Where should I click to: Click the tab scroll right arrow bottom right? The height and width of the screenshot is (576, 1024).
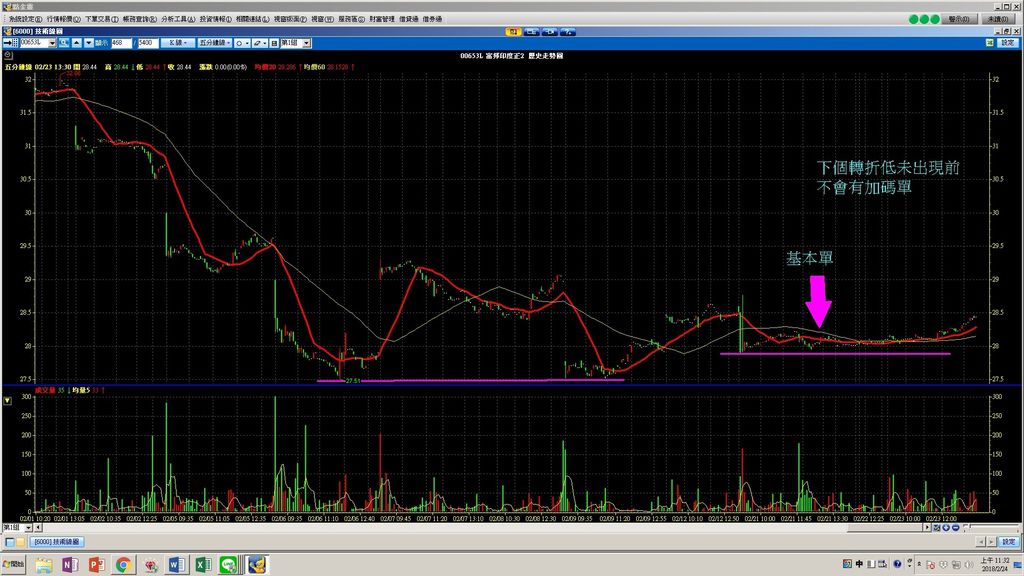991,541
